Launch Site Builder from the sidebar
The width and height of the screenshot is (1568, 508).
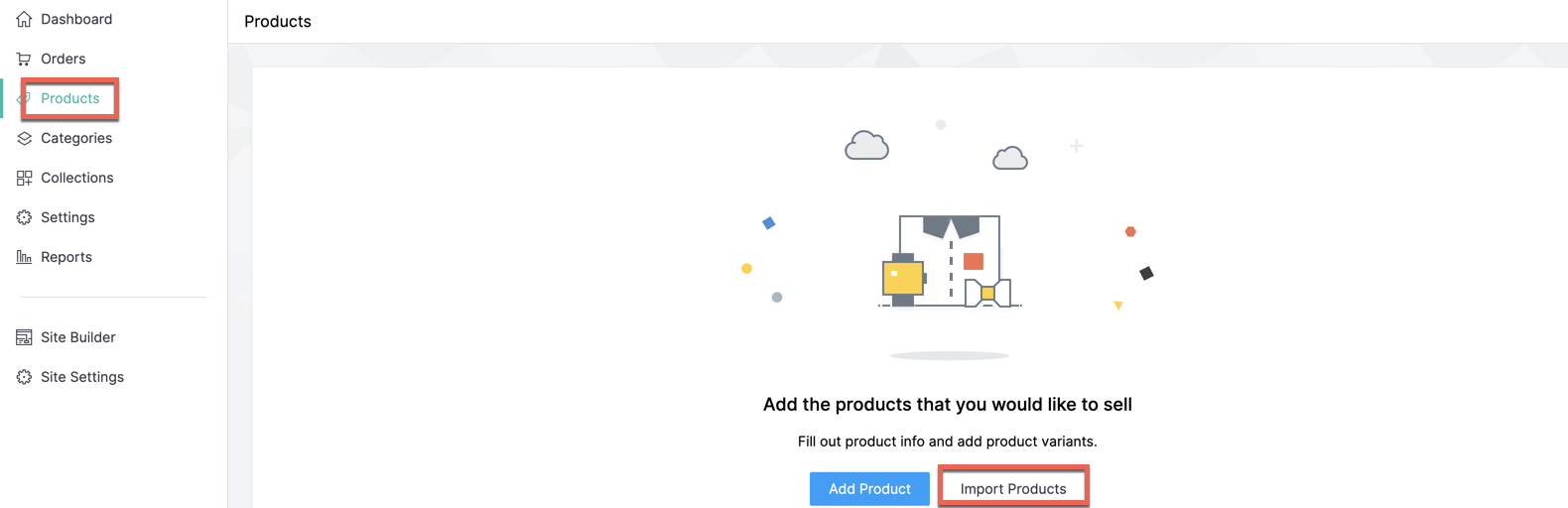point(77,337)
